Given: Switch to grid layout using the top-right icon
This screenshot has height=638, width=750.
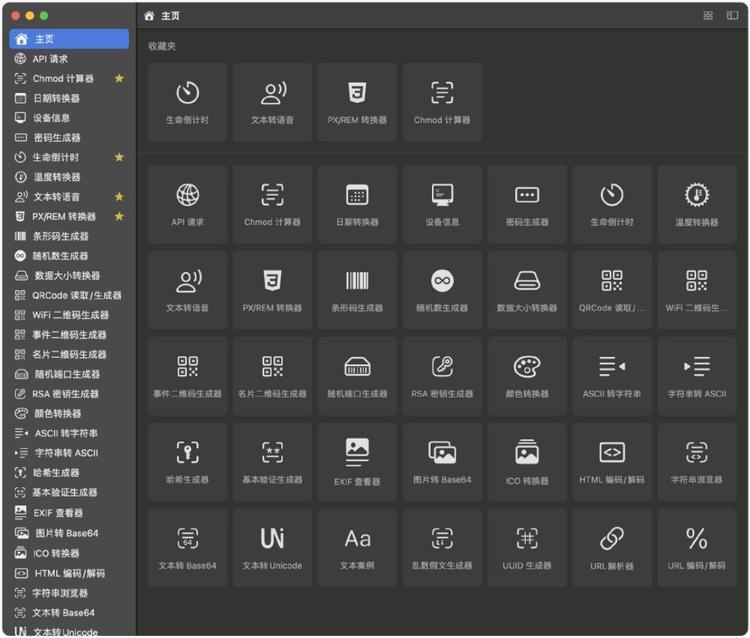Looking at the screenshot, I should 708,16.
